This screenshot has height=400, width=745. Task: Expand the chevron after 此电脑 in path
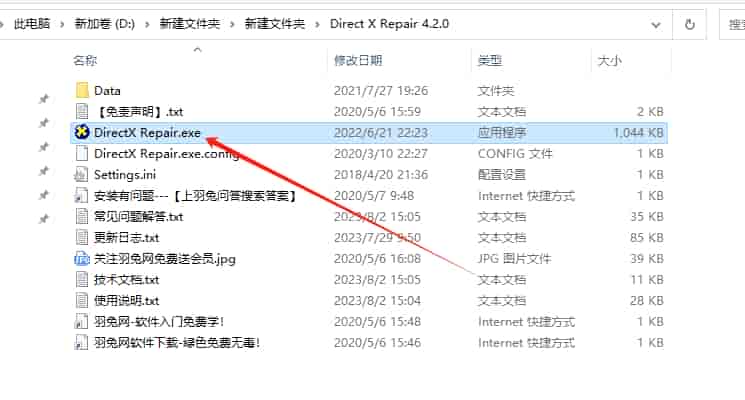pyautogui.click(x=62, y=24)
